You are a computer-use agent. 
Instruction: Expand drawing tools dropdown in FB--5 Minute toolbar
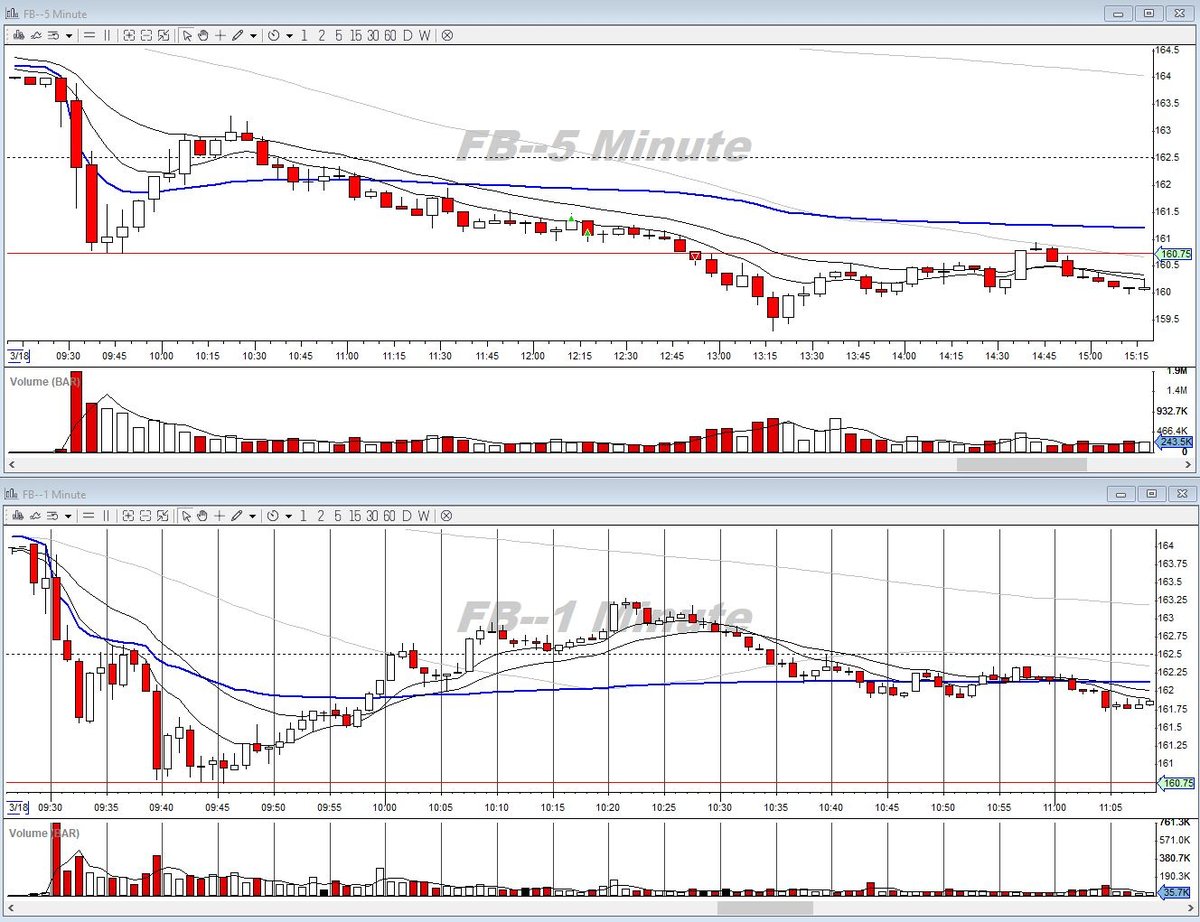click(x=253, y=35)
